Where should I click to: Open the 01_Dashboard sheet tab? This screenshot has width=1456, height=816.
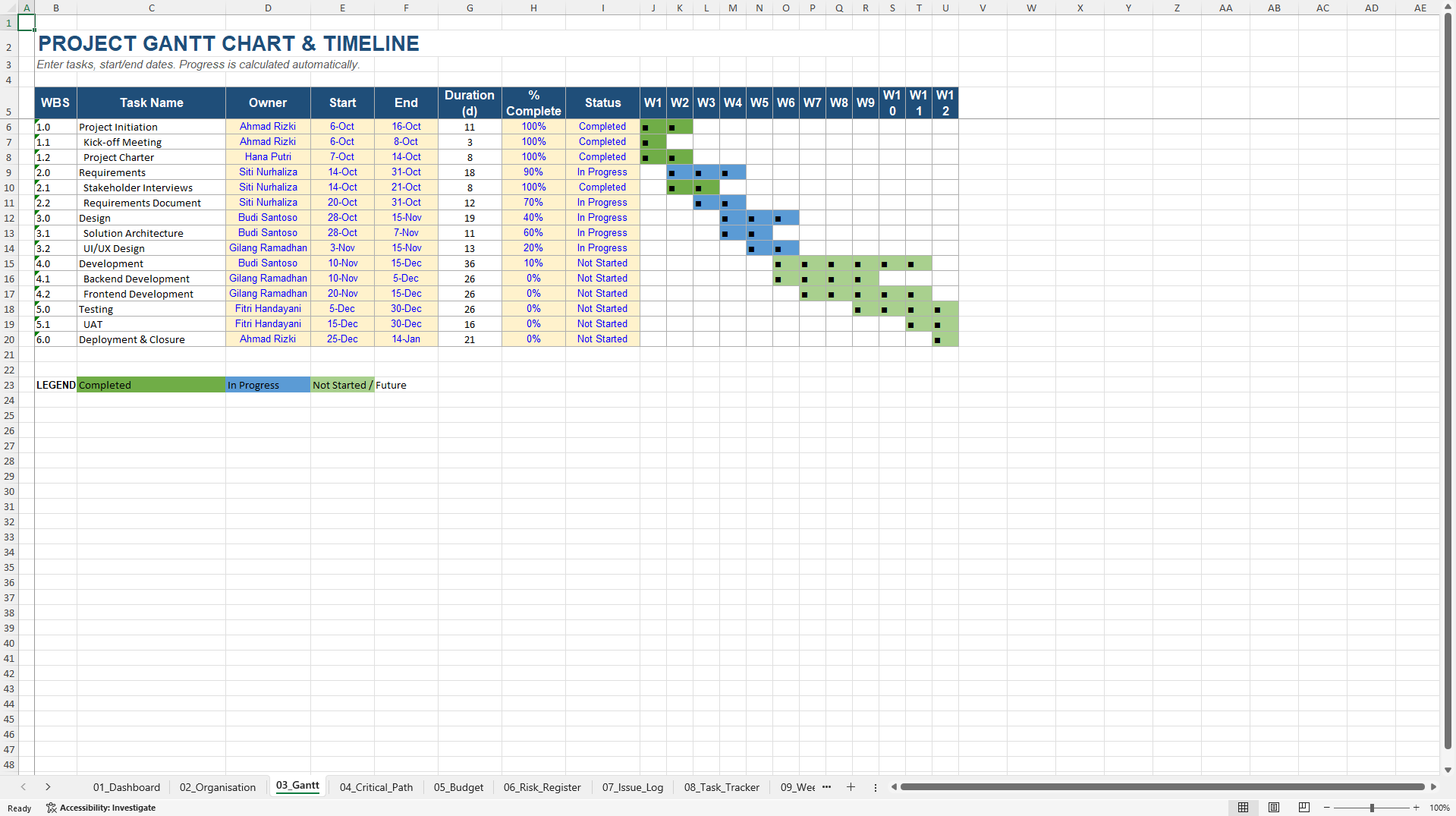pyautogui.click(x=127, y=787)
